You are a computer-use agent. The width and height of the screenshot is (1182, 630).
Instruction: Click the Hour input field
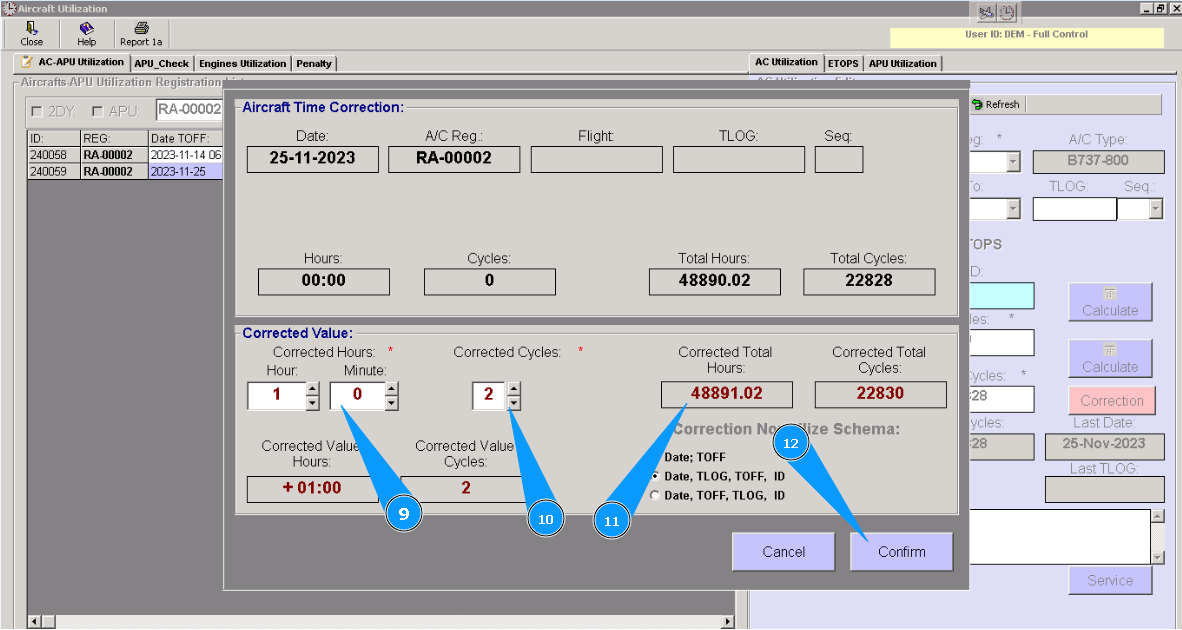(277, 396)
